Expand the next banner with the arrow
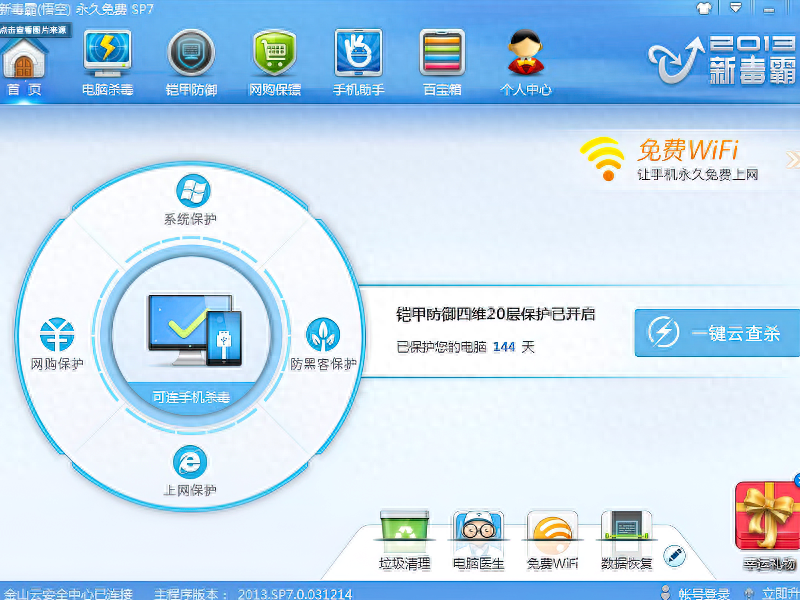The width and height of the screenshot is (800, 600). click(793, 160)
